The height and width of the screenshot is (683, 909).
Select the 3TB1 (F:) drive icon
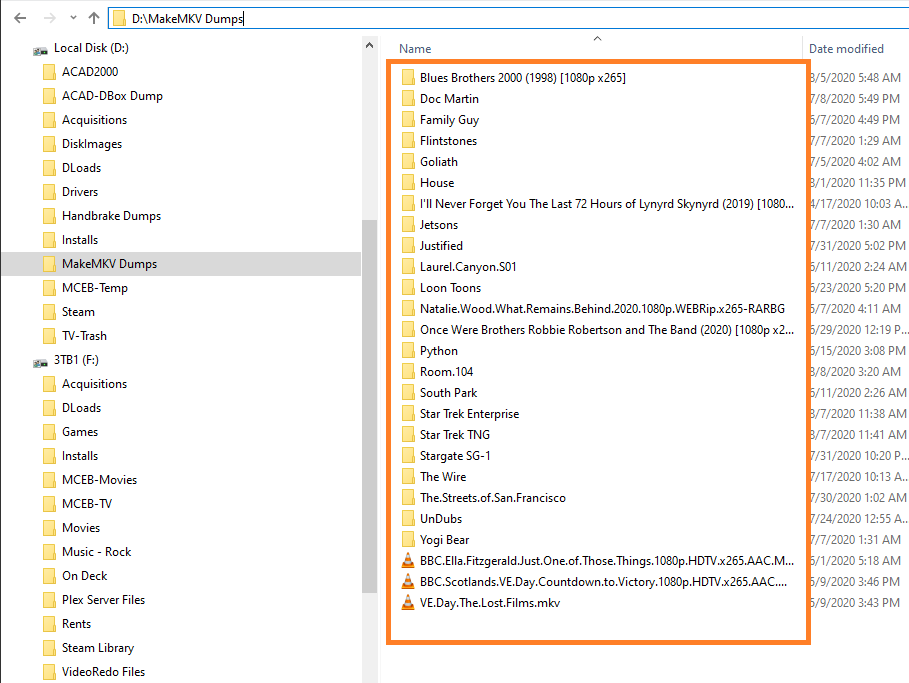[40, 362]
